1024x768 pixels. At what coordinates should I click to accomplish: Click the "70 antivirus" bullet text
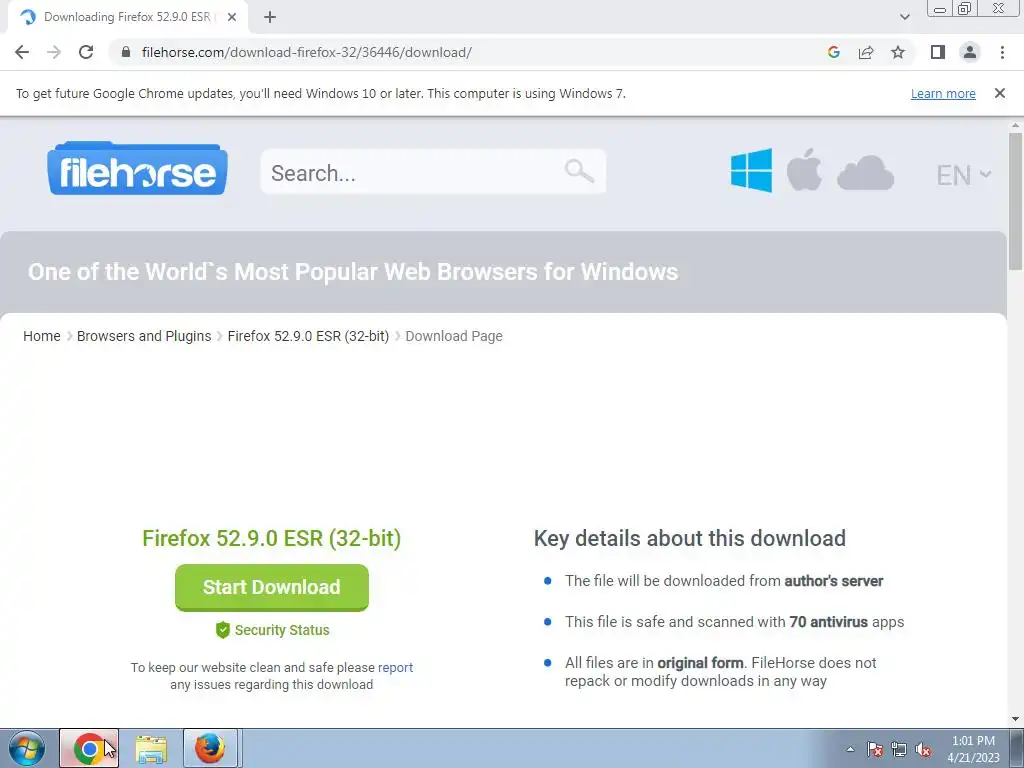pyautogui.click(x=828, y=622)
